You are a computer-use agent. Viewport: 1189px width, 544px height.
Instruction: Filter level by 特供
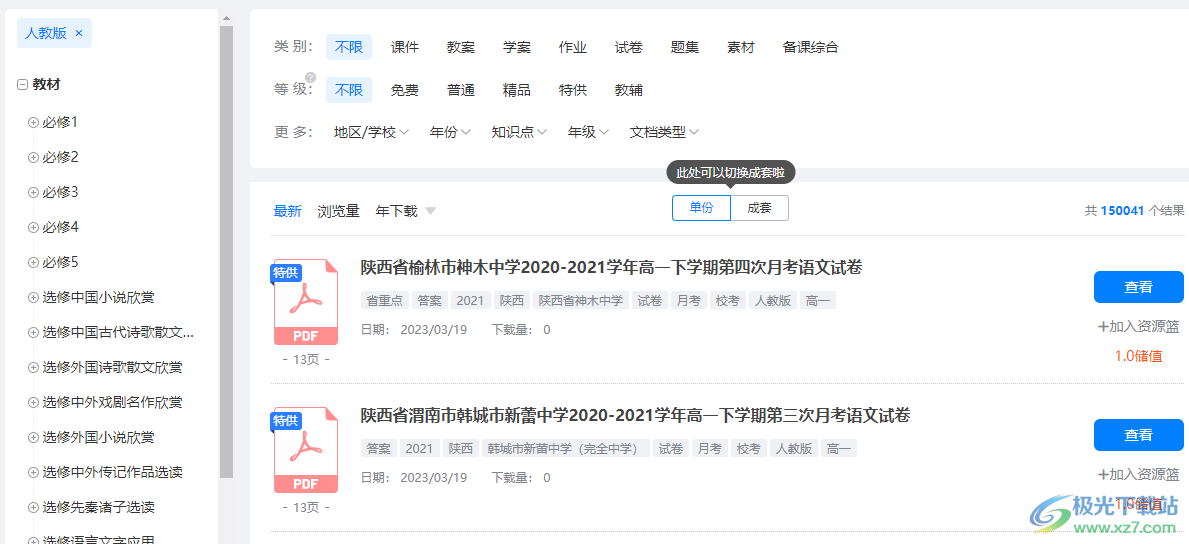(573, 90)
